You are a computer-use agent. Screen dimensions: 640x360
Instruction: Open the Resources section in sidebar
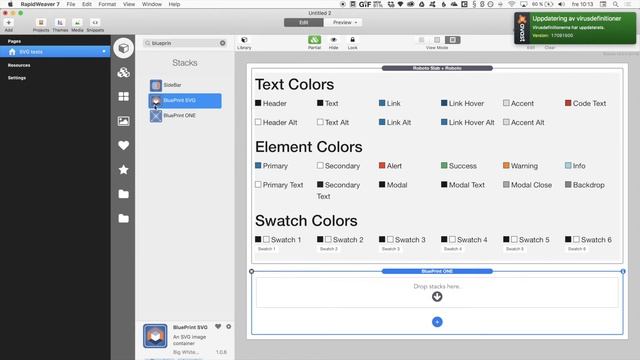(19, 65)
